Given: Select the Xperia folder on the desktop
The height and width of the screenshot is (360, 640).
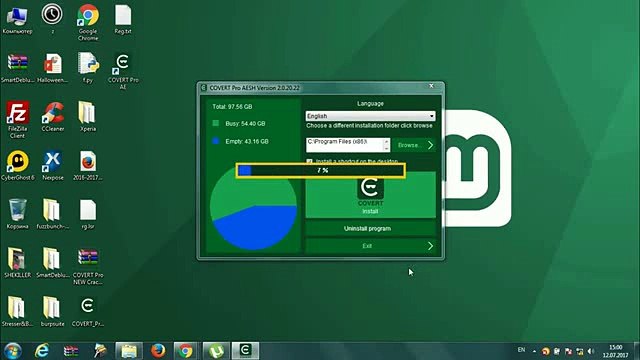Looking at the screenshot, I should (88, 117).
